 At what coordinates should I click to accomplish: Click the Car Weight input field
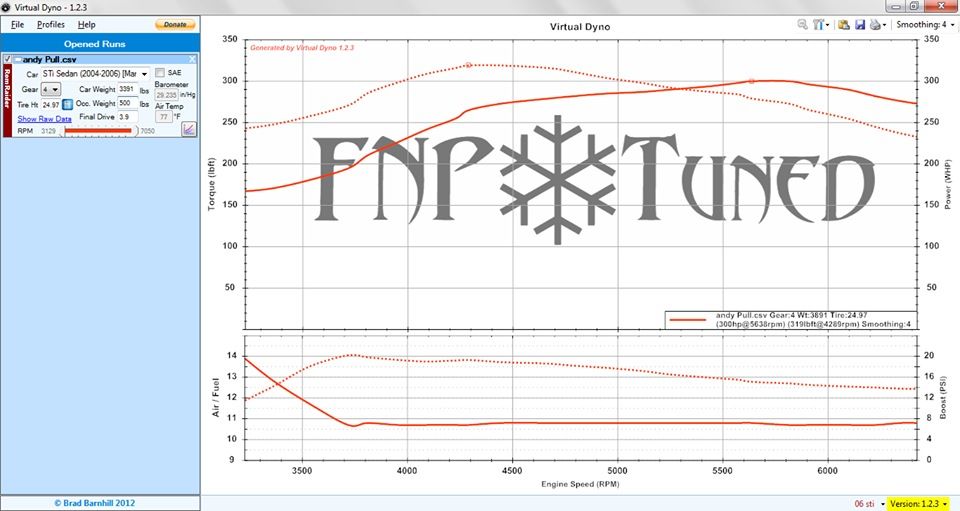(x=127, y=89)
